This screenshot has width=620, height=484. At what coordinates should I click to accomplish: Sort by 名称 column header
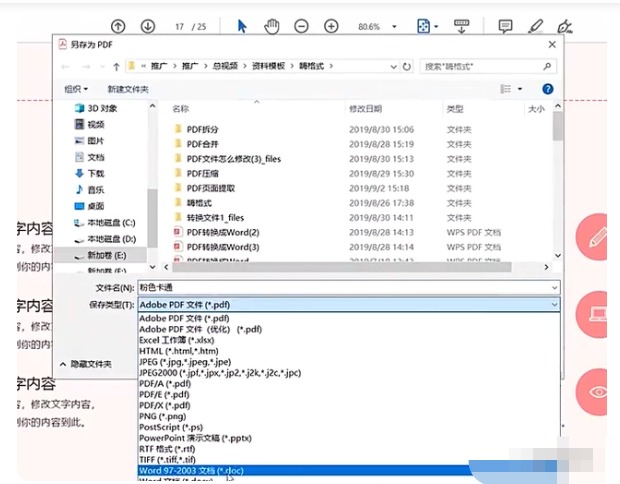coord(181,109)
